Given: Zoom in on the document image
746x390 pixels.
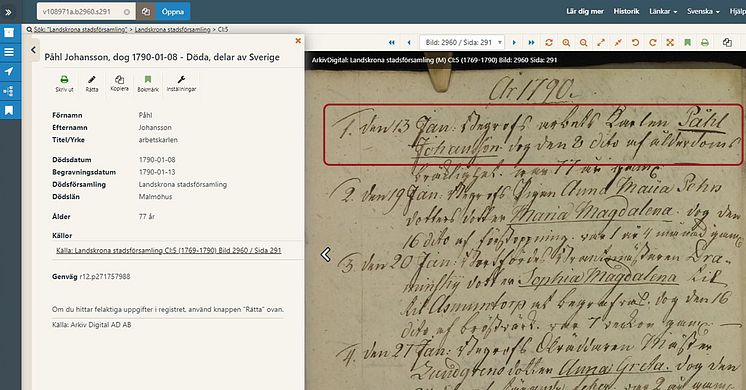Looking at the screenshot, I should (566, 42).
